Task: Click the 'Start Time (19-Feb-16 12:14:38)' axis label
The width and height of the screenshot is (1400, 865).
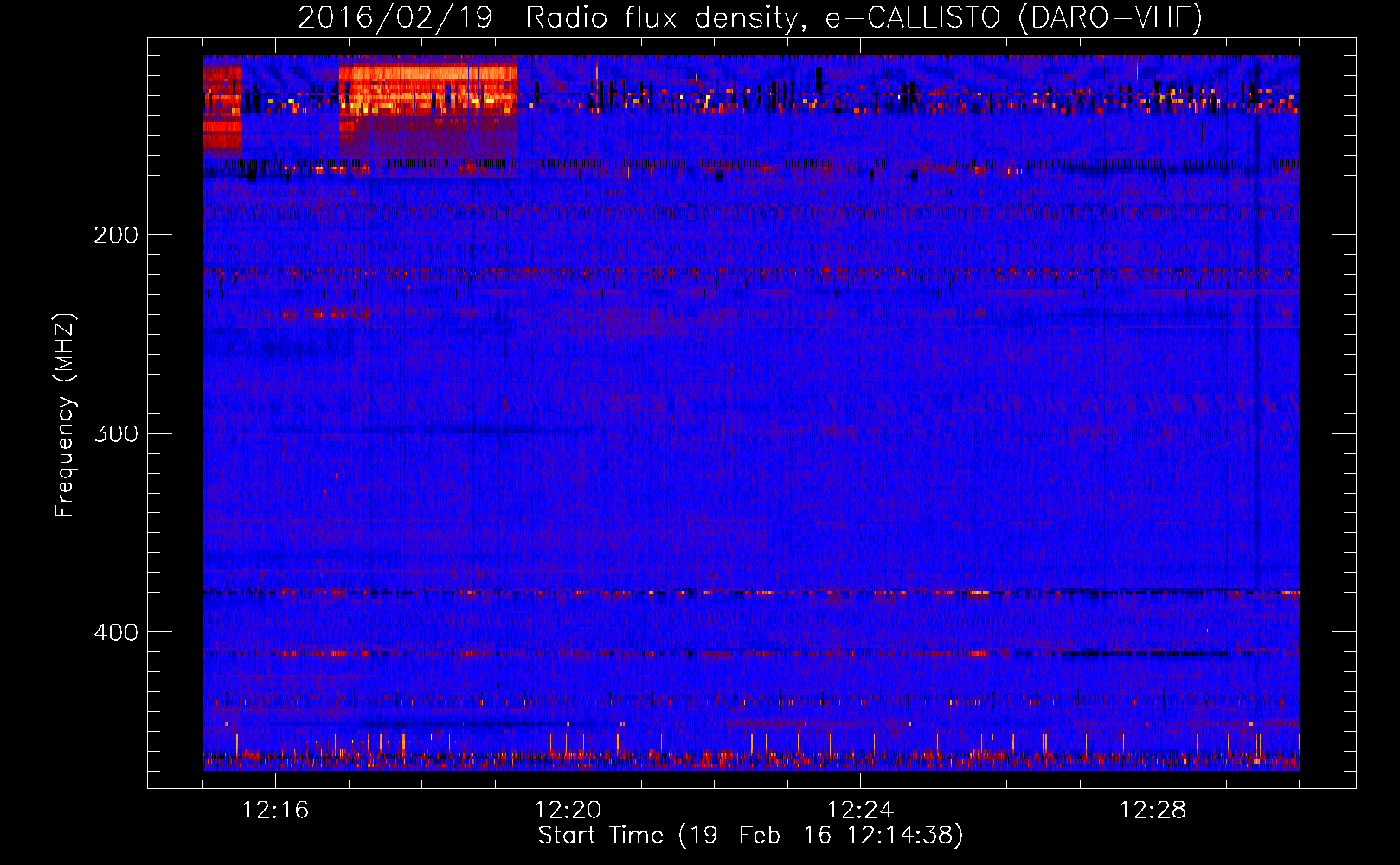Action: pos(751,836)
